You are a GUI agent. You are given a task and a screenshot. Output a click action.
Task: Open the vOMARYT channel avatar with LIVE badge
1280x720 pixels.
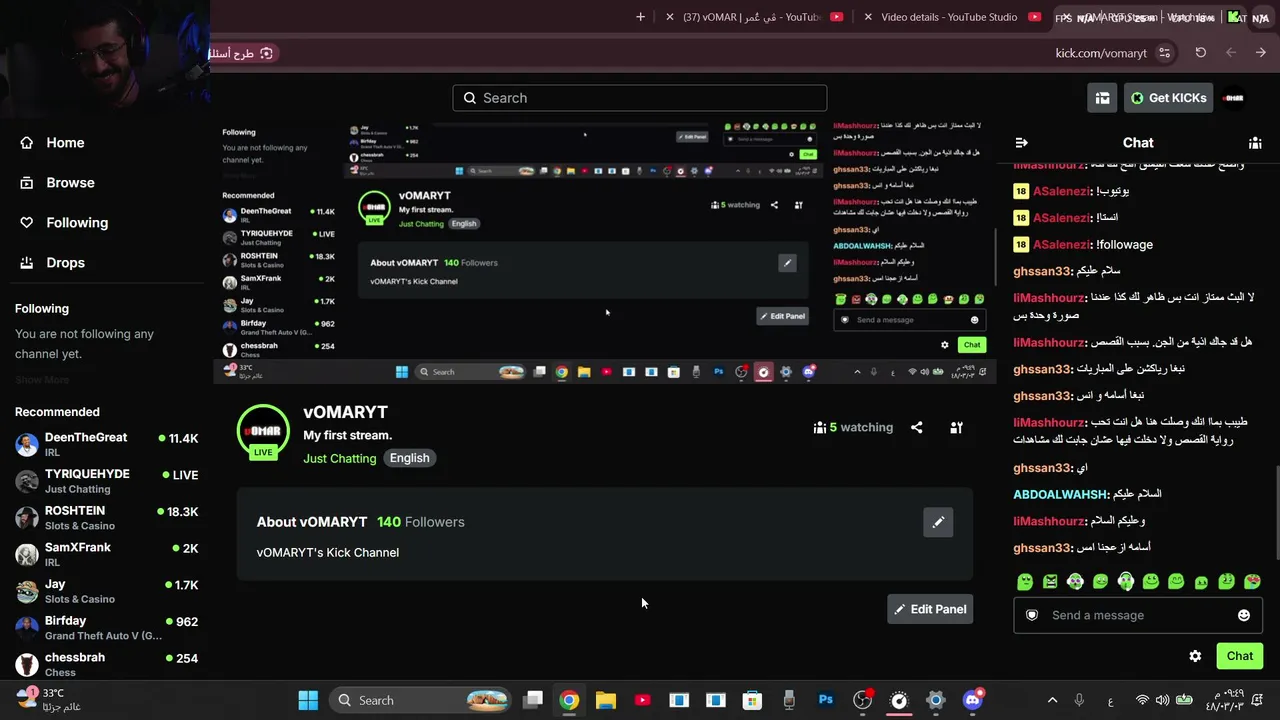(x=263, y=431)
